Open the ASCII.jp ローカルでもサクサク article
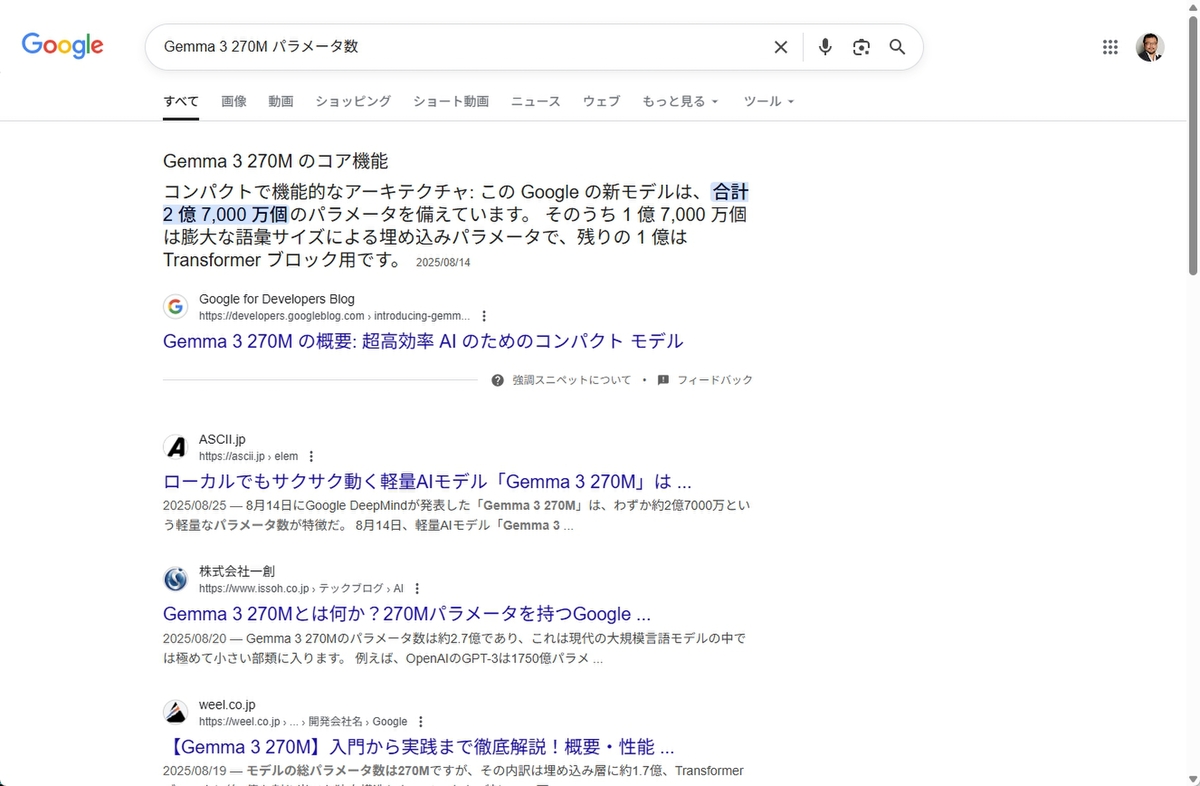The height and width of the screenshot is (786, 1200). tap(427, 481)
